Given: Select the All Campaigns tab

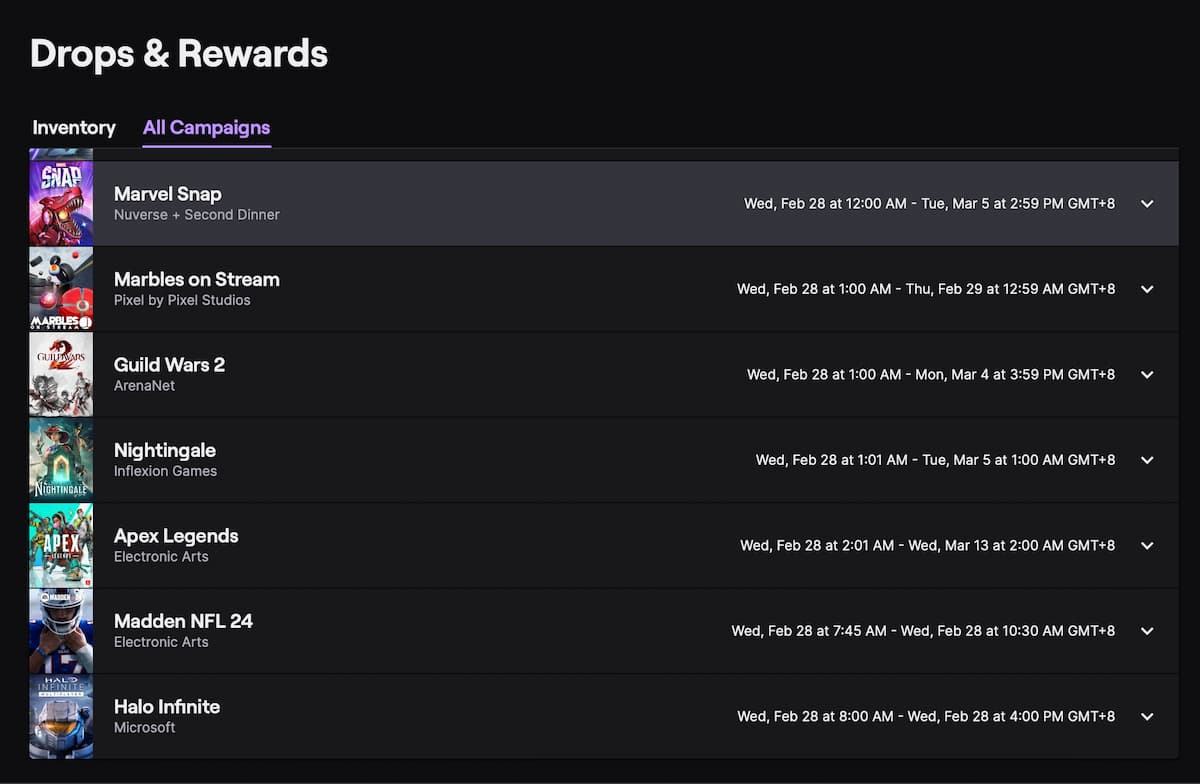Looking at the screenshot, I should (206, 128).
